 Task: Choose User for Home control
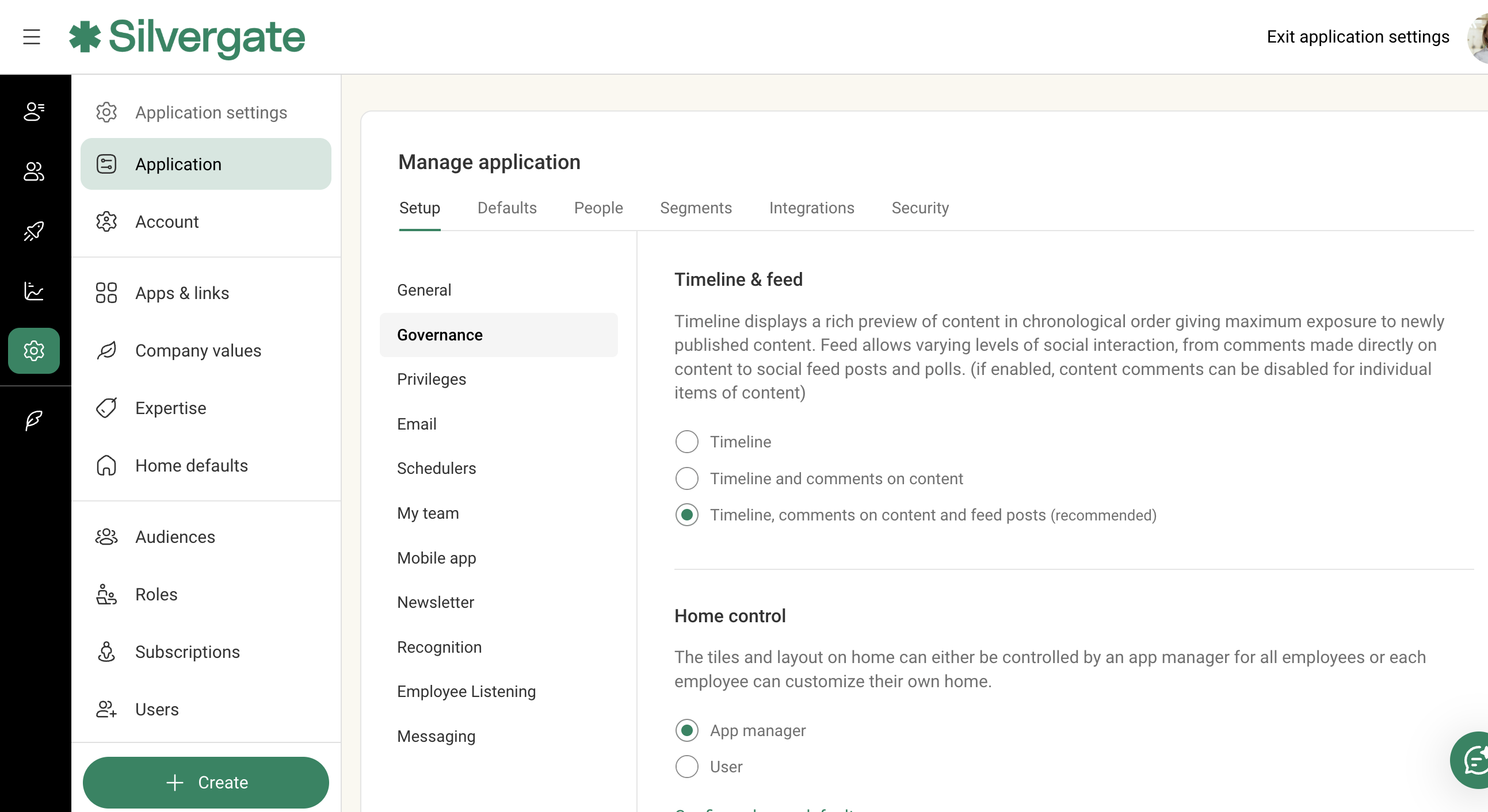686,767
